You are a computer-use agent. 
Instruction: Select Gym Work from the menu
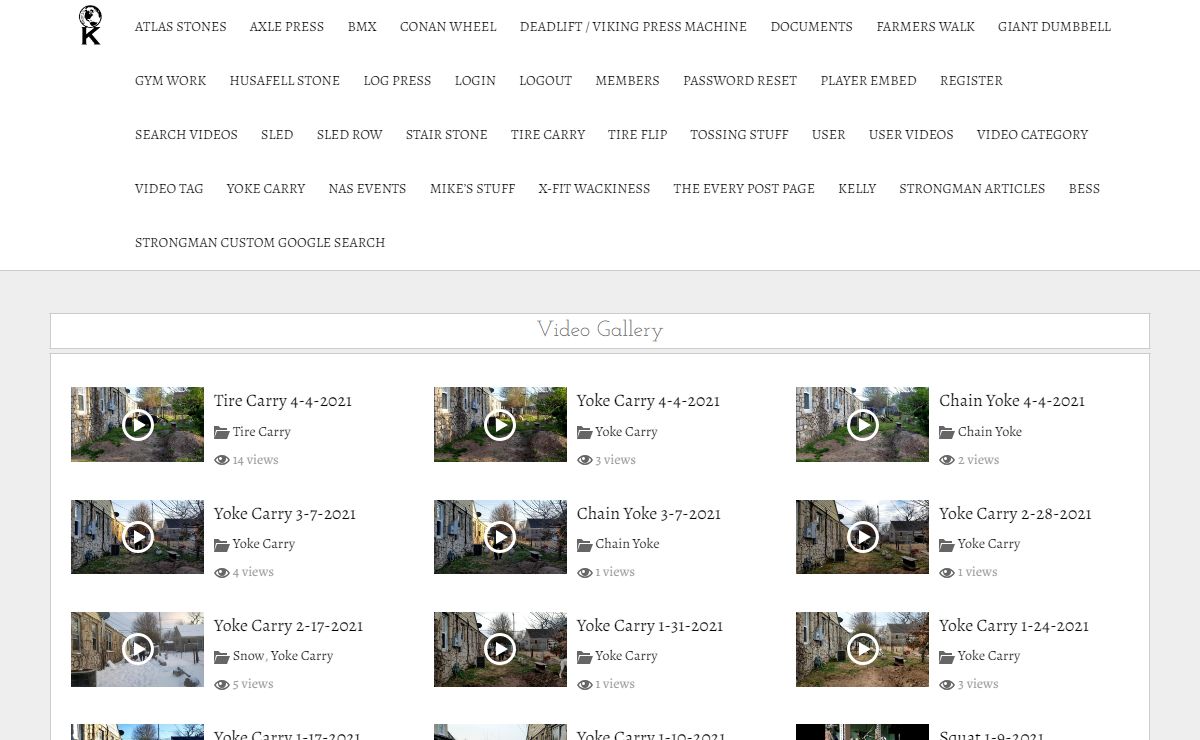[x=171, y=81]
